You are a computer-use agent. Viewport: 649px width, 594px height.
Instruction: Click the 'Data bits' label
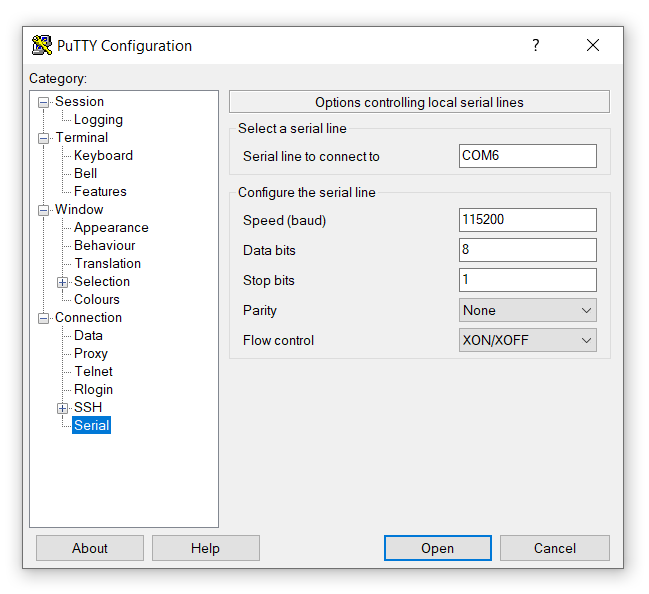click(269, 250)
